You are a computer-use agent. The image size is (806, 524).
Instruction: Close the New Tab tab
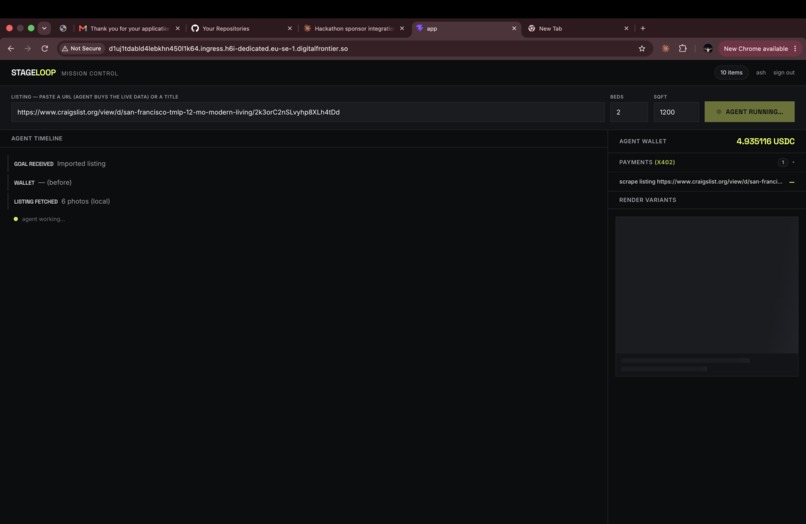coord(626,28)
